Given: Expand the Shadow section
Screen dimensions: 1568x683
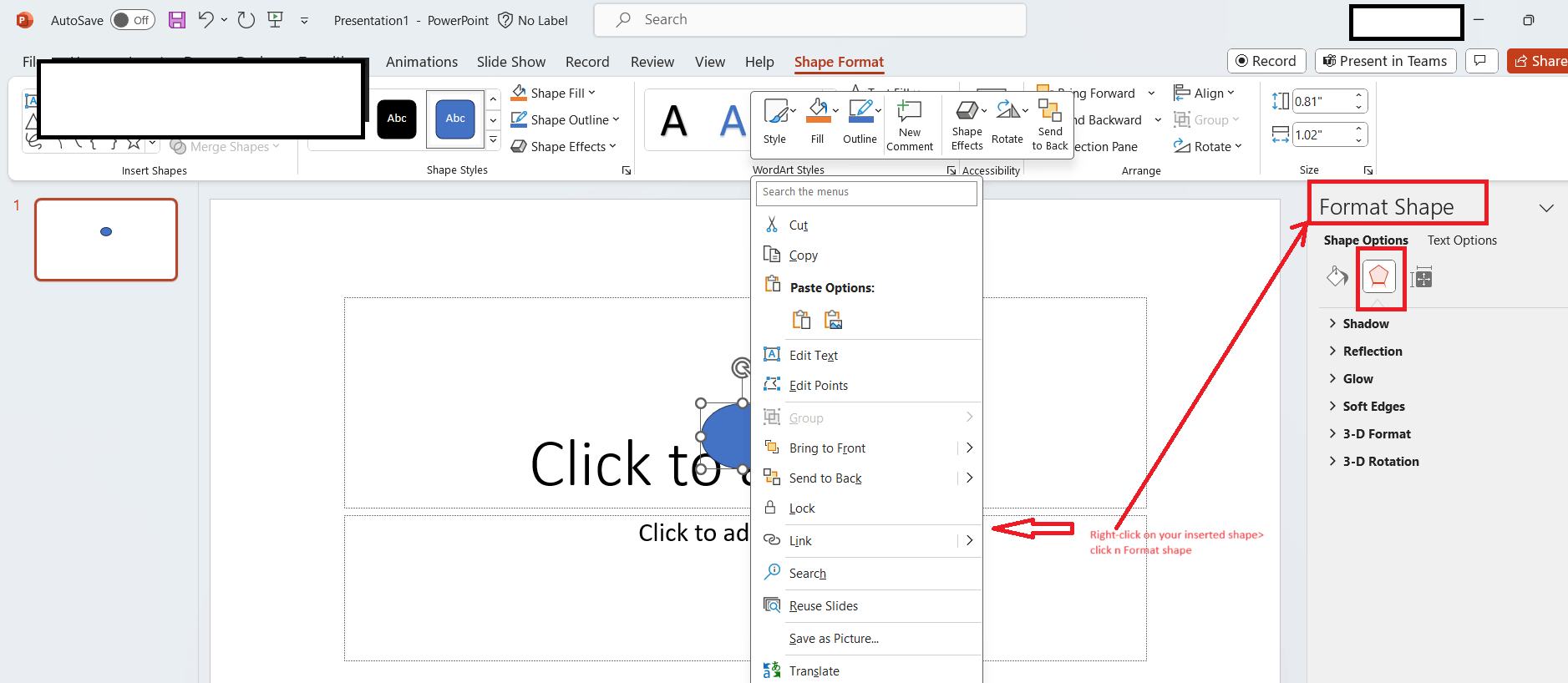Looking at the screenshot, I should pyautogui.click(x=1358, y=324).
